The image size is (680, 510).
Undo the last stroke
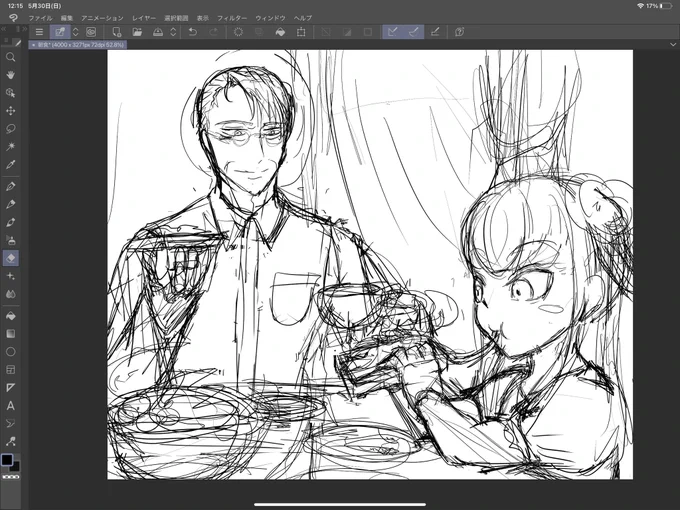tap(193, 32)
